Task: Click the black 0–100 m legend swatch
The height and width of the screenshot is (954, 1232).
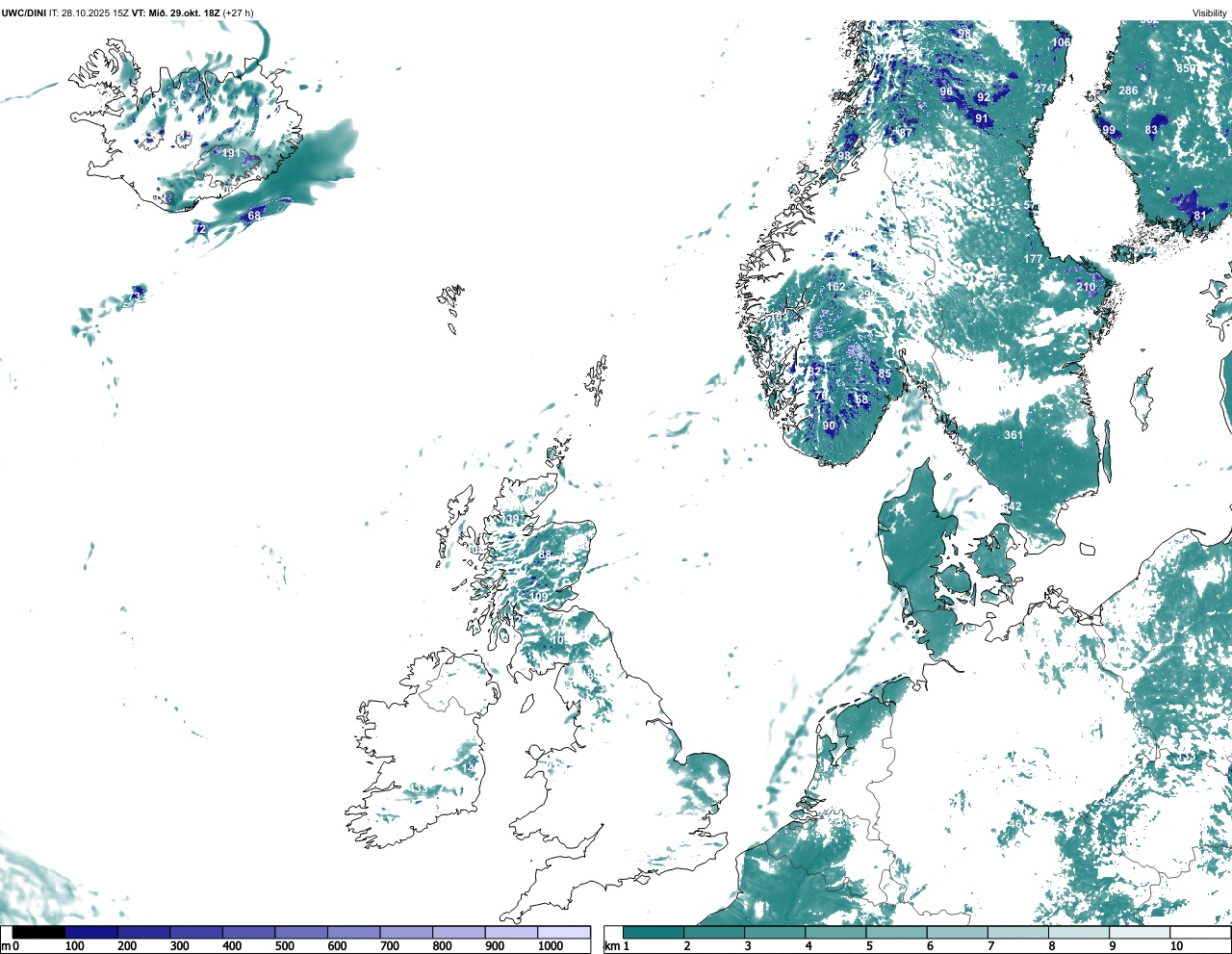Action: click(x=38, y=932)
